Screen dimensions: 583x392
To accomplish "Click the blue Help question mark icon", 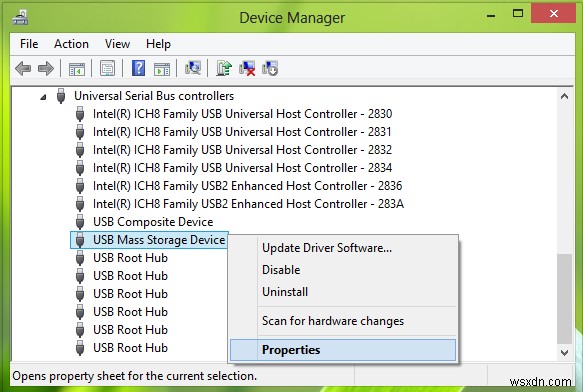I will 138,68.
